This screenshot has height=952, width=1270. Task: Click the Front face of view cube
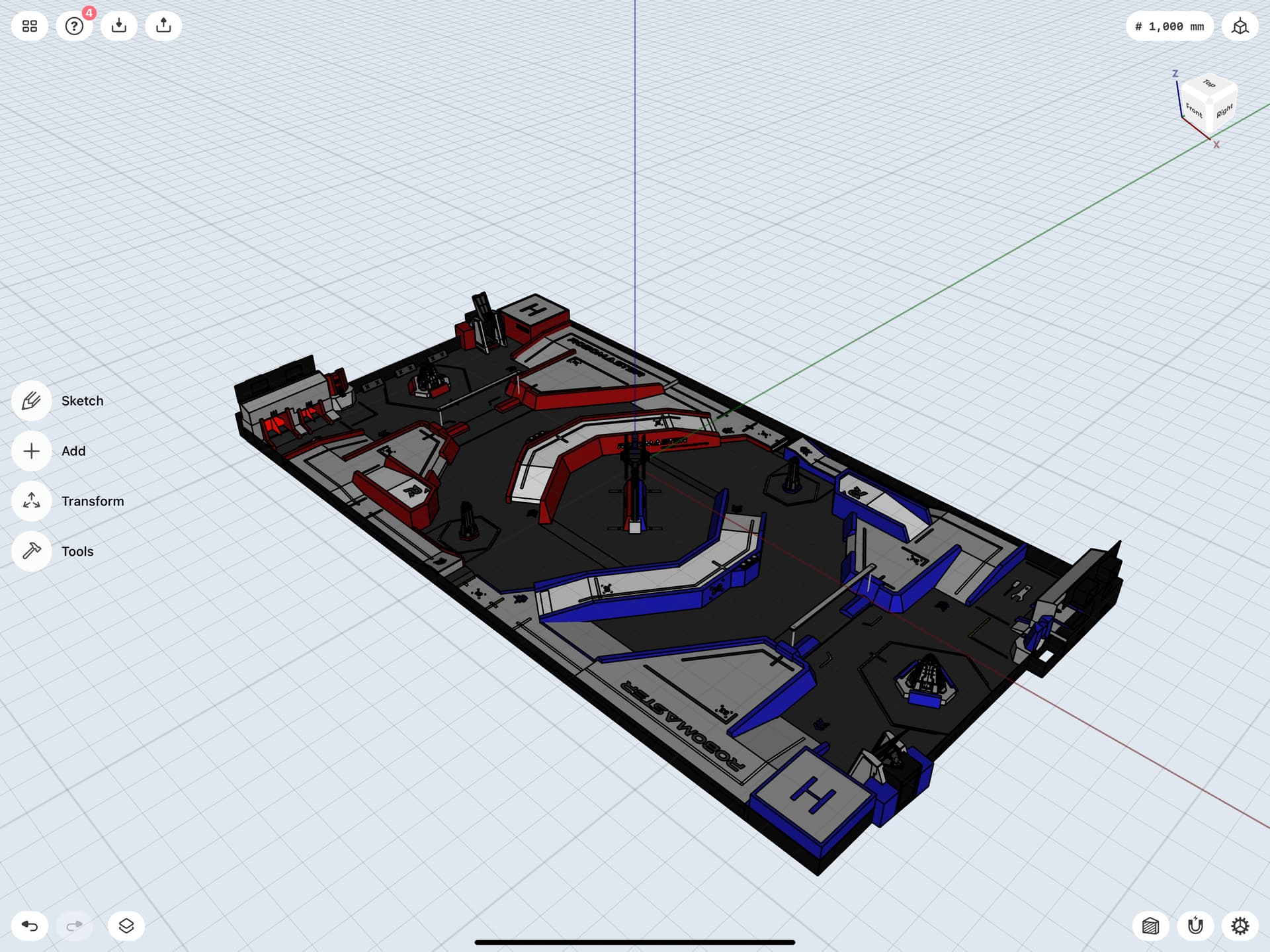(1194, 110)
